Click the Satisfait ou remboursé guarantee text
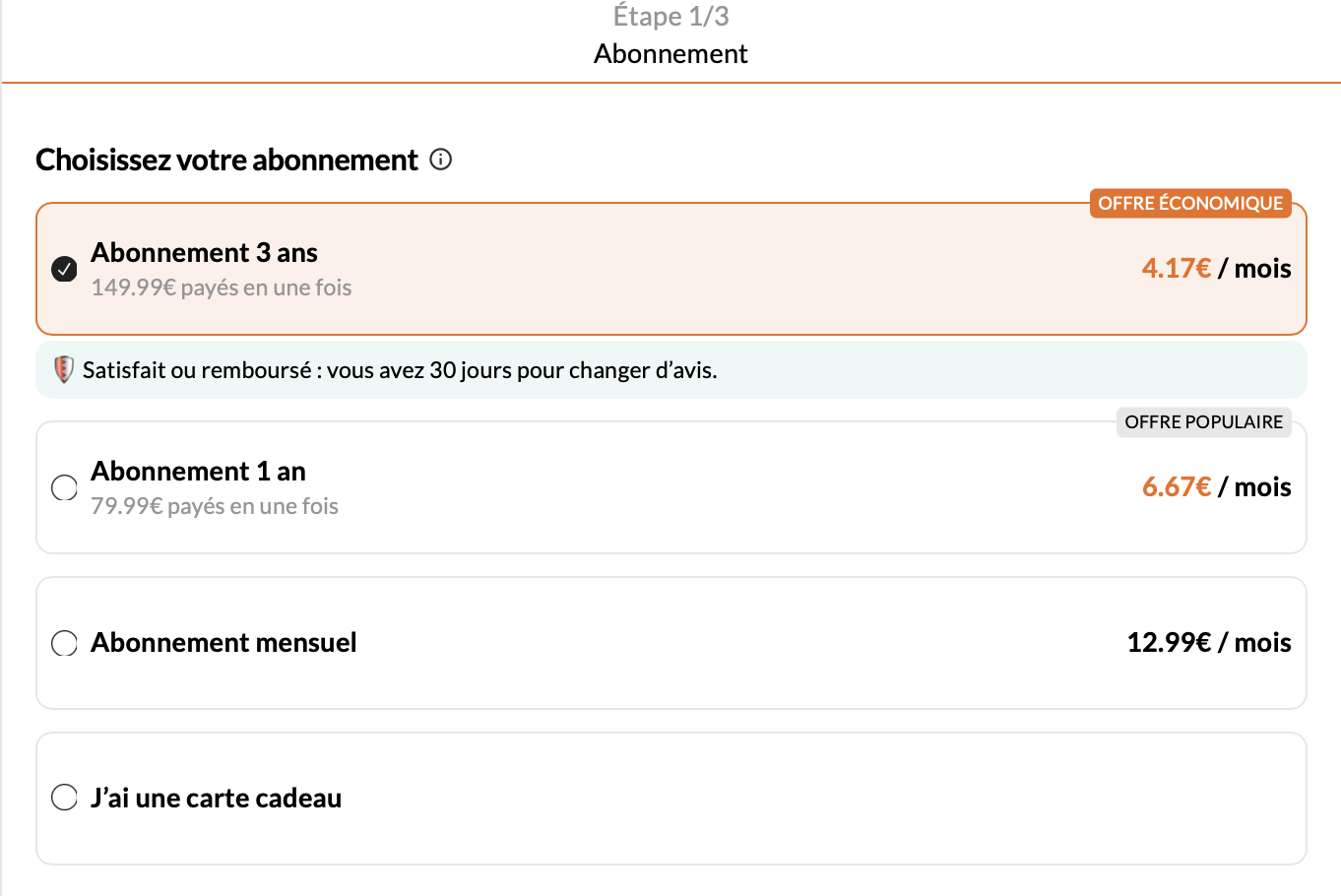Screen dimensions: 1341x896 tap(400, 370)
